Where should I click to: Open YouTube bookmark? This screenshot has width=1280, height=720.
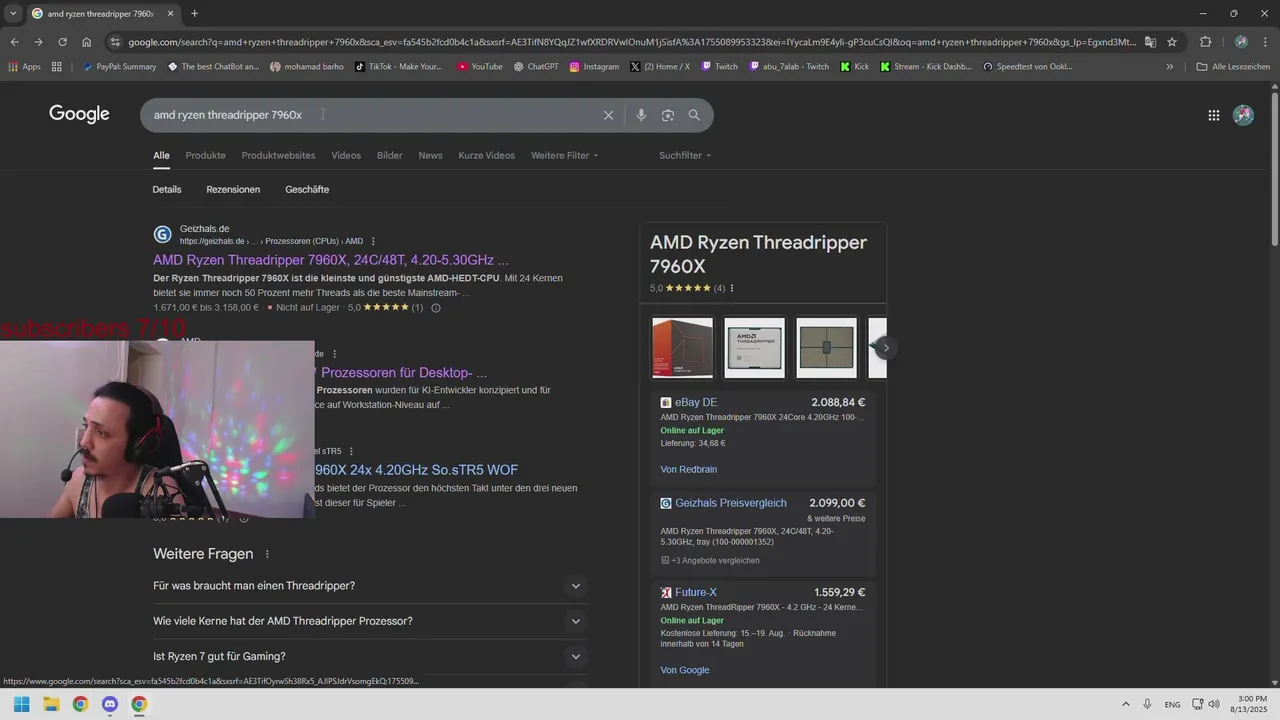tap(480, 67)
